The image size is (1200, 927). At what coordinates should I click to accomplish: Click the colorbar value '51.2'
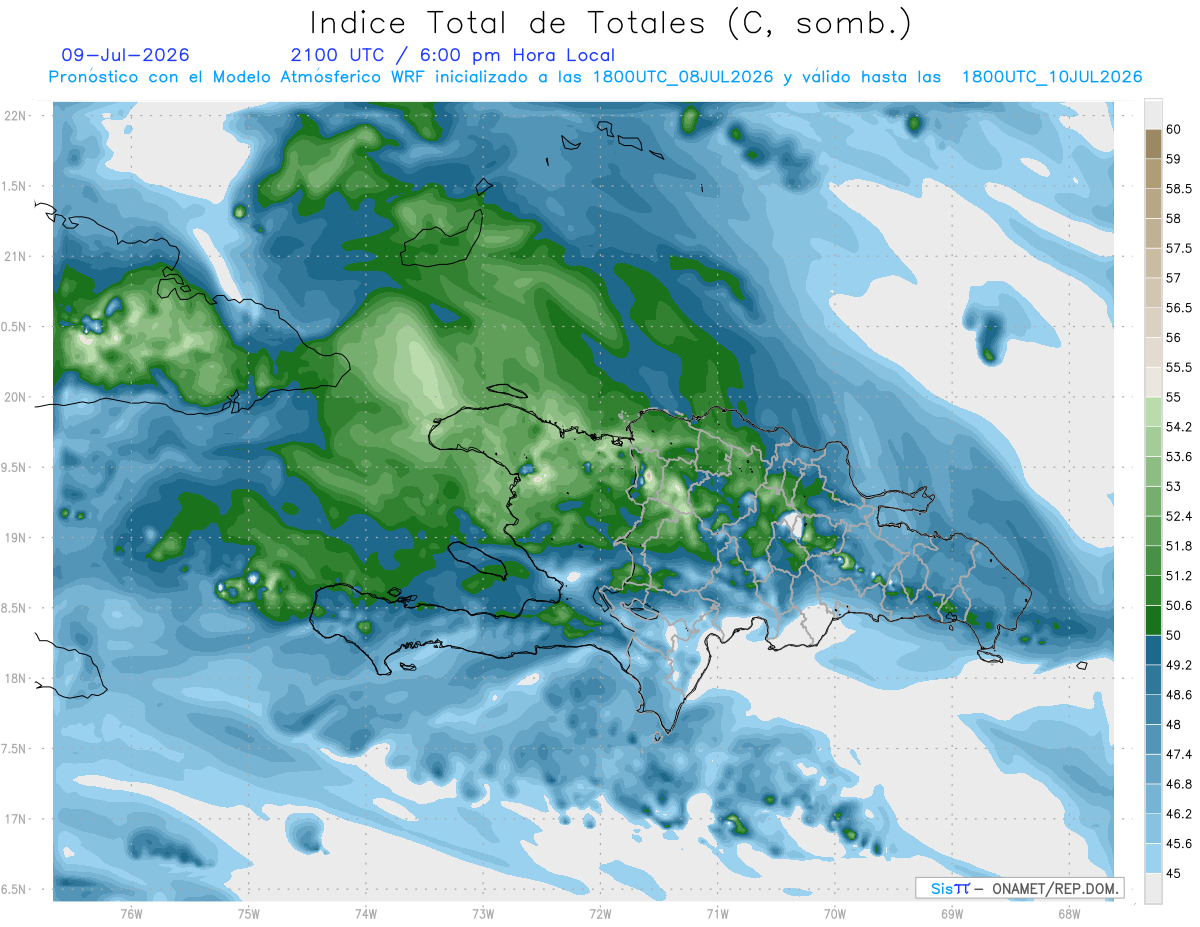(x=1179, y=576)
